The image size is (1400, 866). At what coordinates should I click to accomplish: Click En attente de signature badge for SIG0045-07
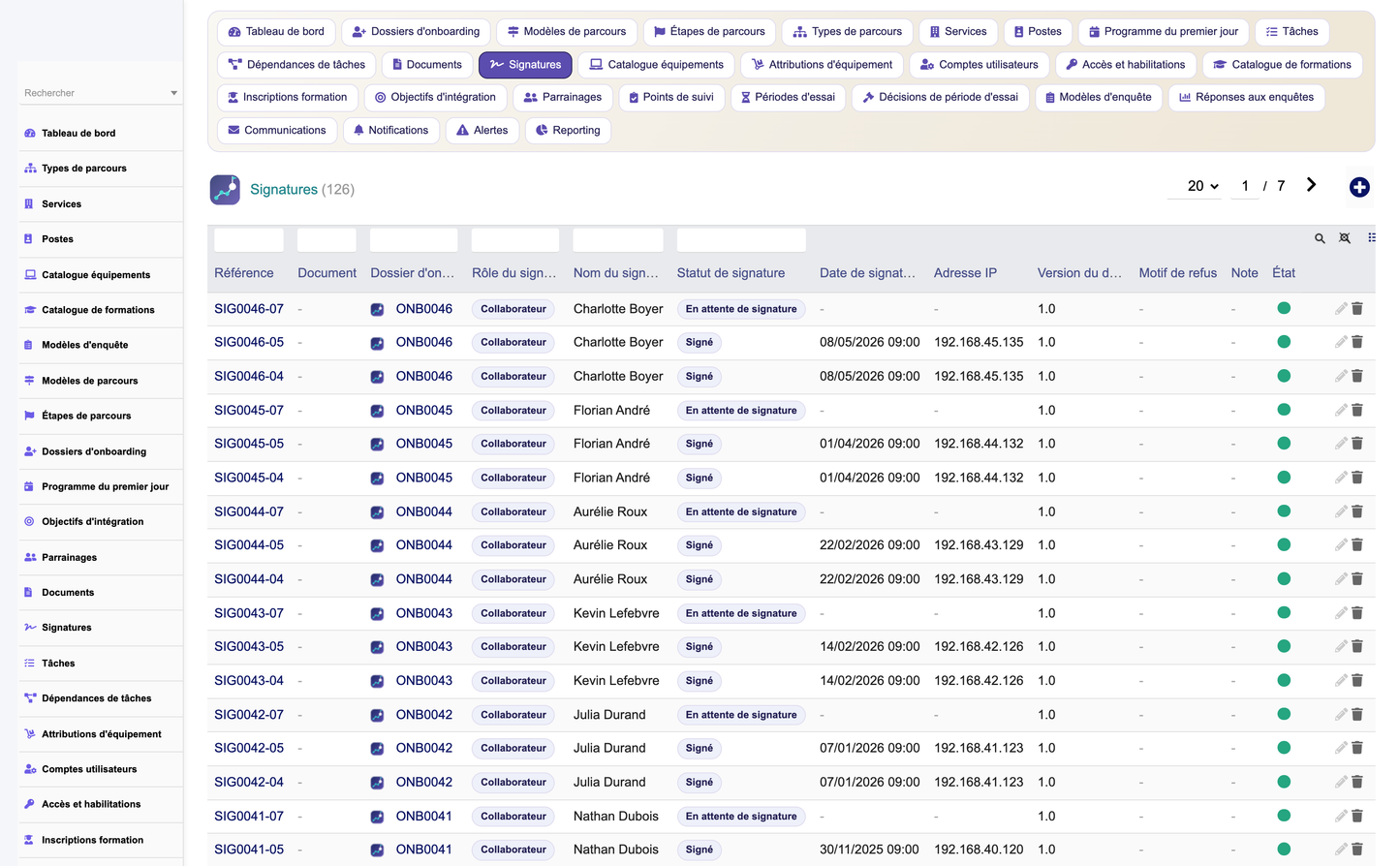(x=741, y=411)
